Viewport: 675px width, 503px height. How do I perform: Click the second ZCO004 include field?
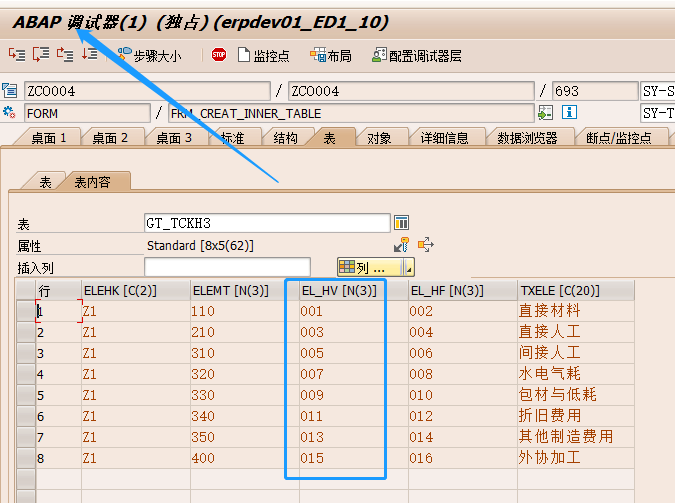pos(411,91)
